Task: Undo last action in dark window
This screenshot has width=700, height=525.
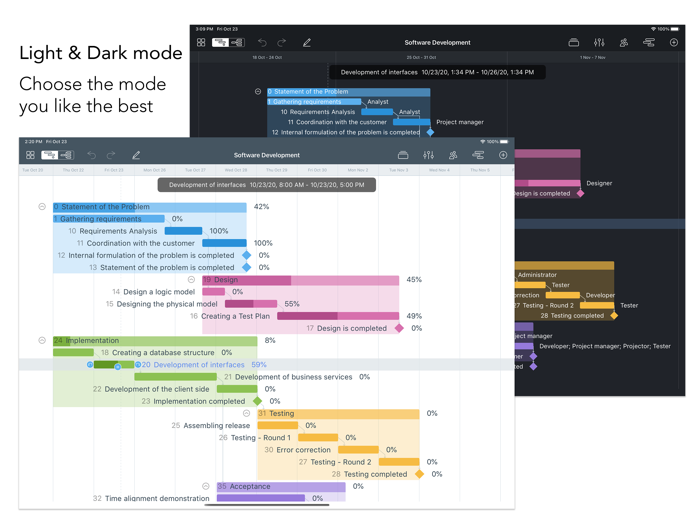Action: click(262, 42)
